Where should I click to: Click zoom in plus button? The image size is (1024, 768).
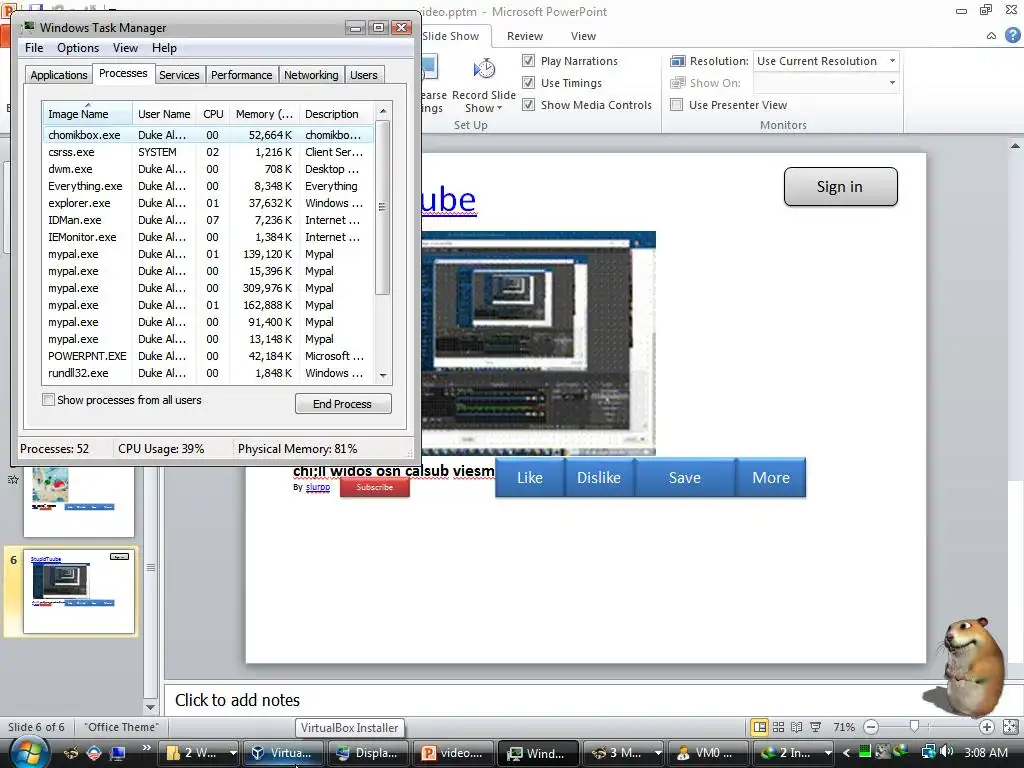click(987, 727)
